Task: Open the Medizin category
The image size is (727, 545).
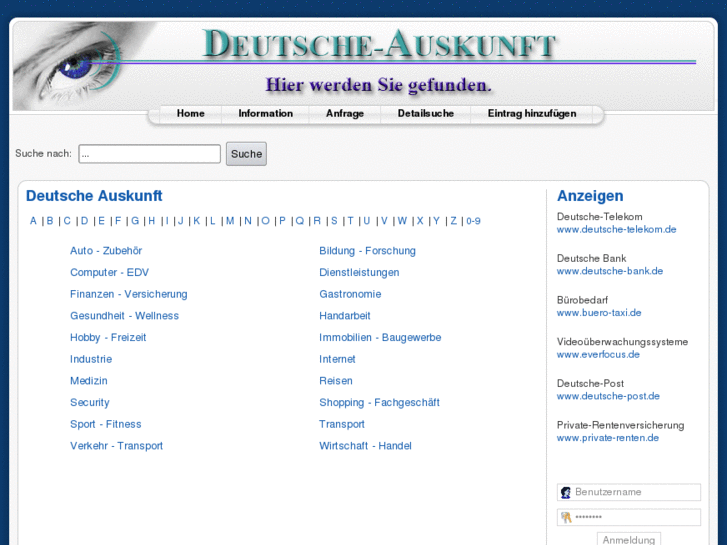Action: coord(89,381)
